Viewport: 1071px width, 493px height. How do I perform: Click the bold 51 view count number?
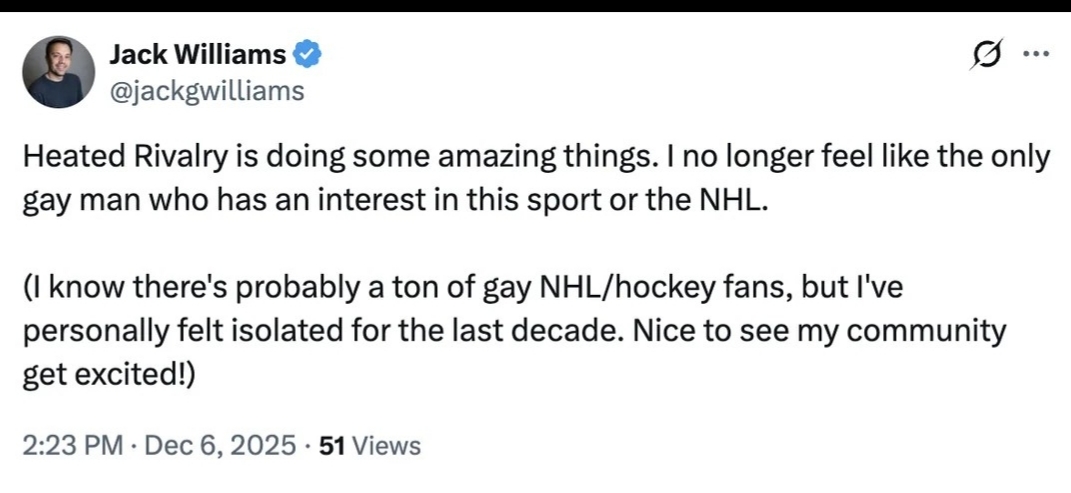pyautogui.click(x=333, y=445)
